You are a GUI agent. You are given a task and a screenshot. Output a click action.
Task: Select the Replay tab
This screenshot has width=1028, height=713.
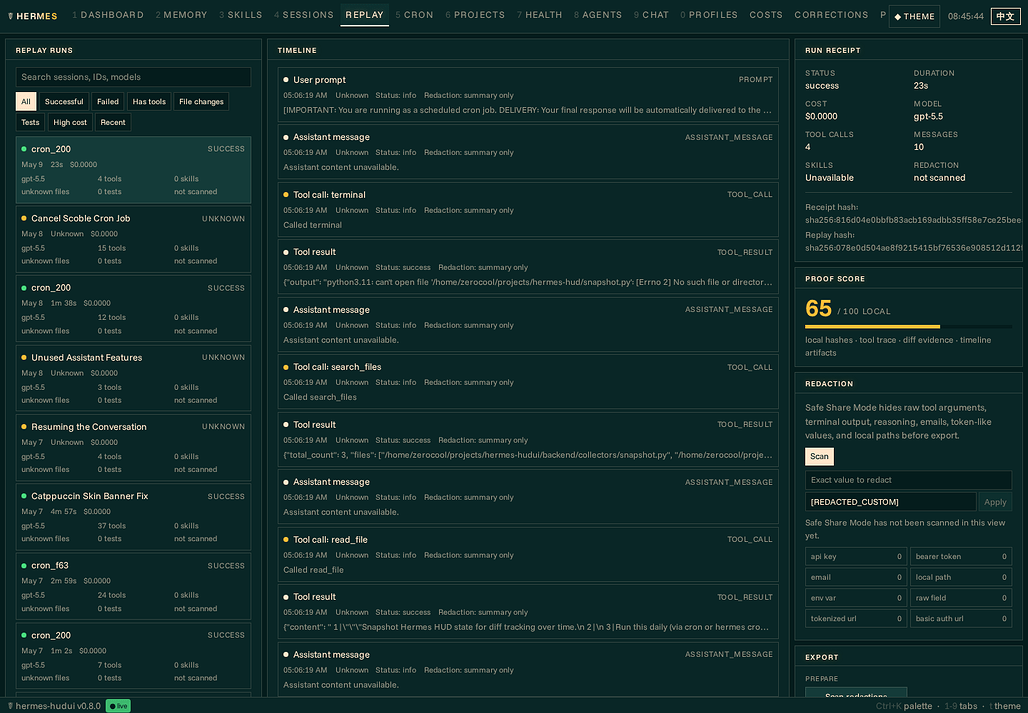click(x=364, y=14)
